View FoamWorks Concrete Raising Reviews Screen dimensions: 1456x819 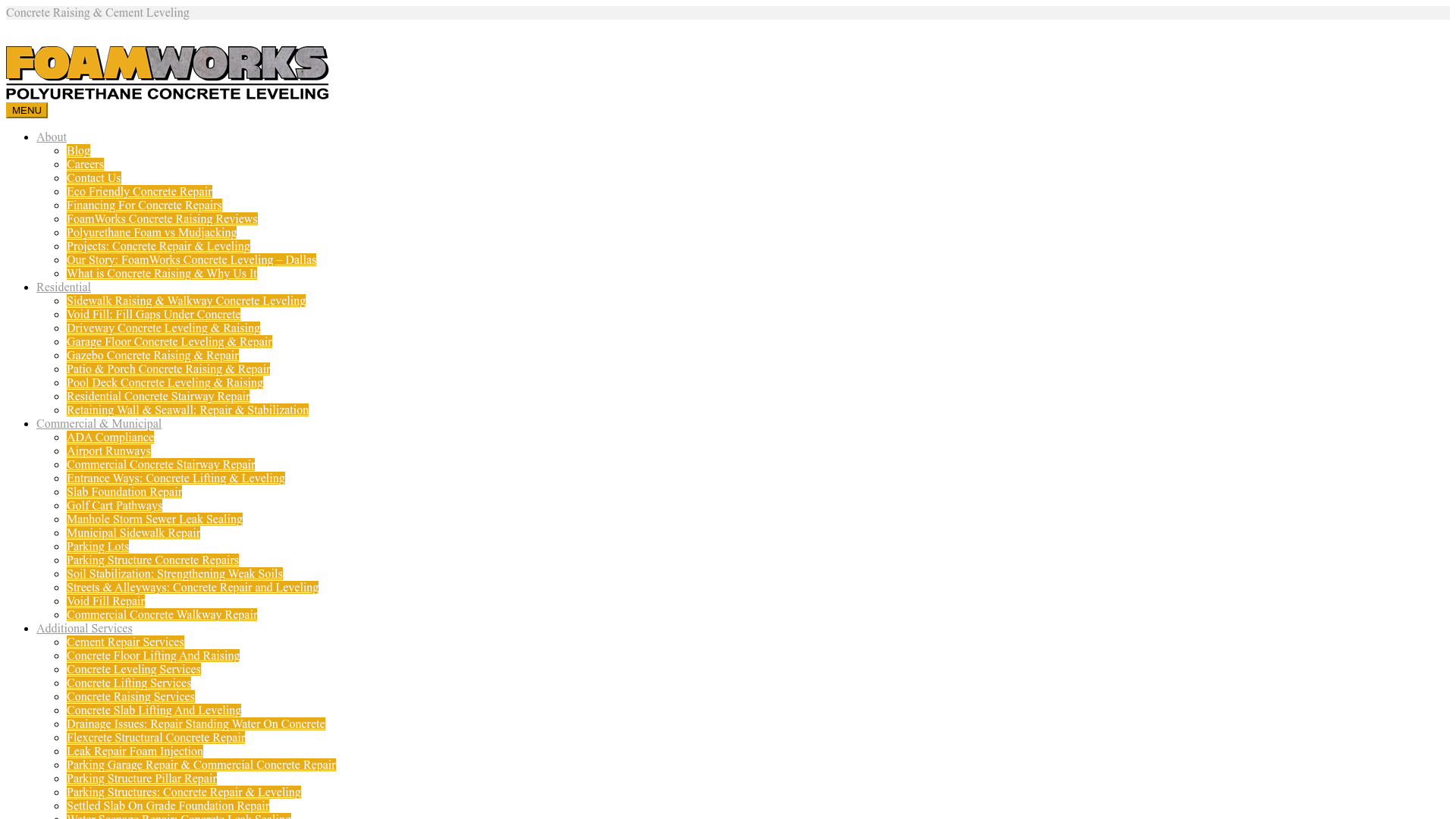[x=162, y=219]
